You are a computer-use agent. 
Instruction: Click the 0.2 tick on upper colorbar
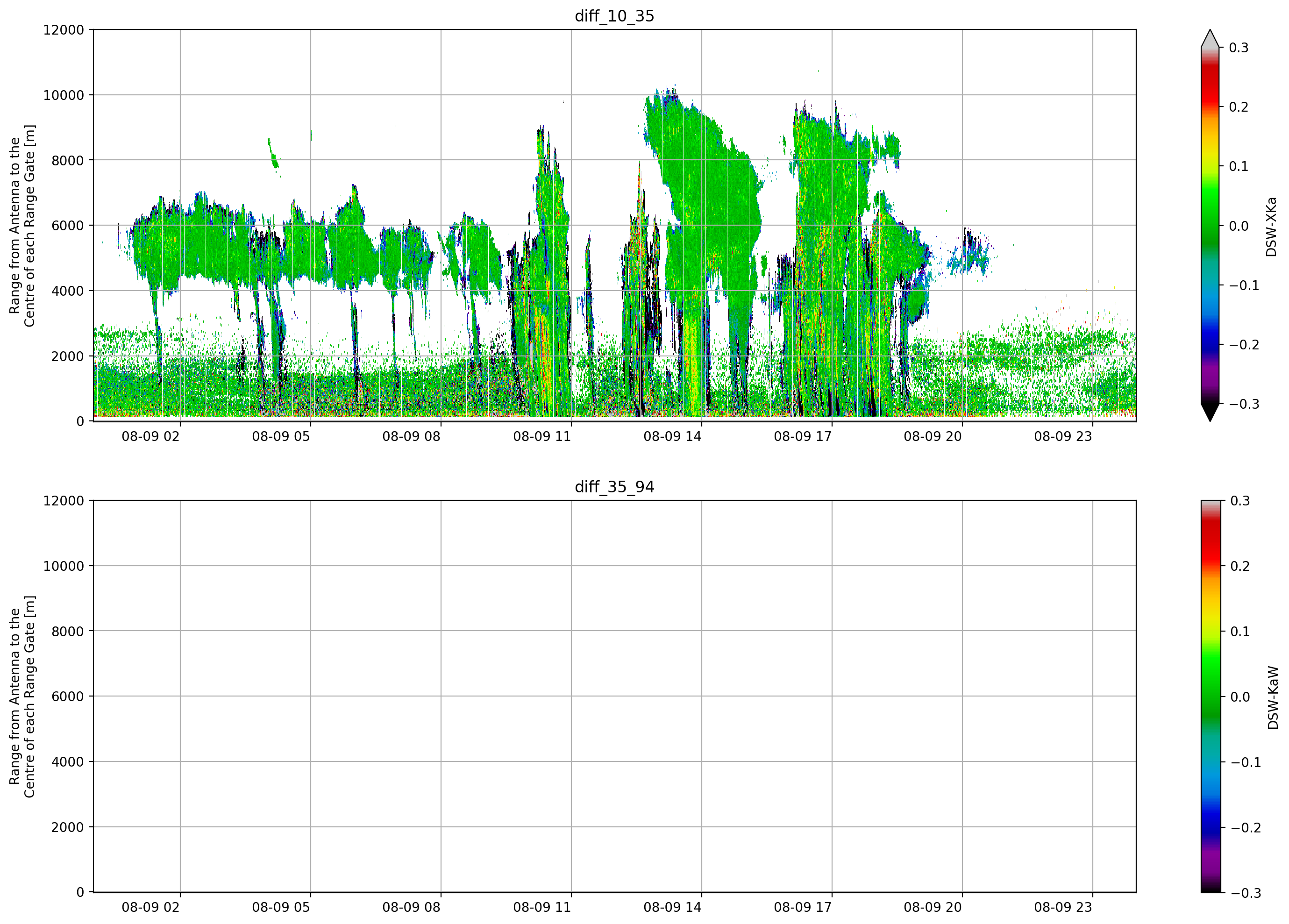tap(1239, 107)
